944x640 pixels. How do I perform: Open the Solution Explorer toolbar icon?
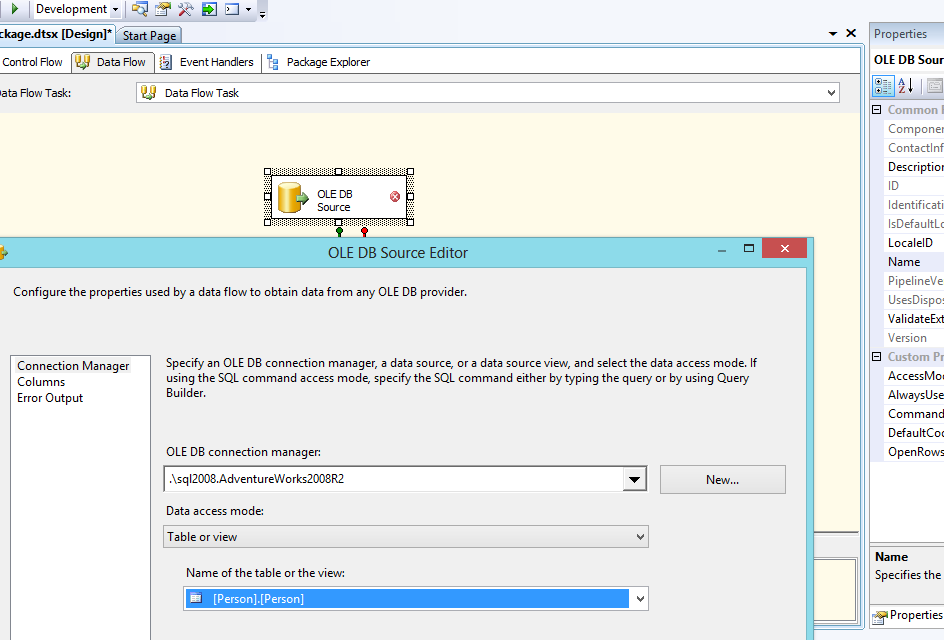pos(140,9)
